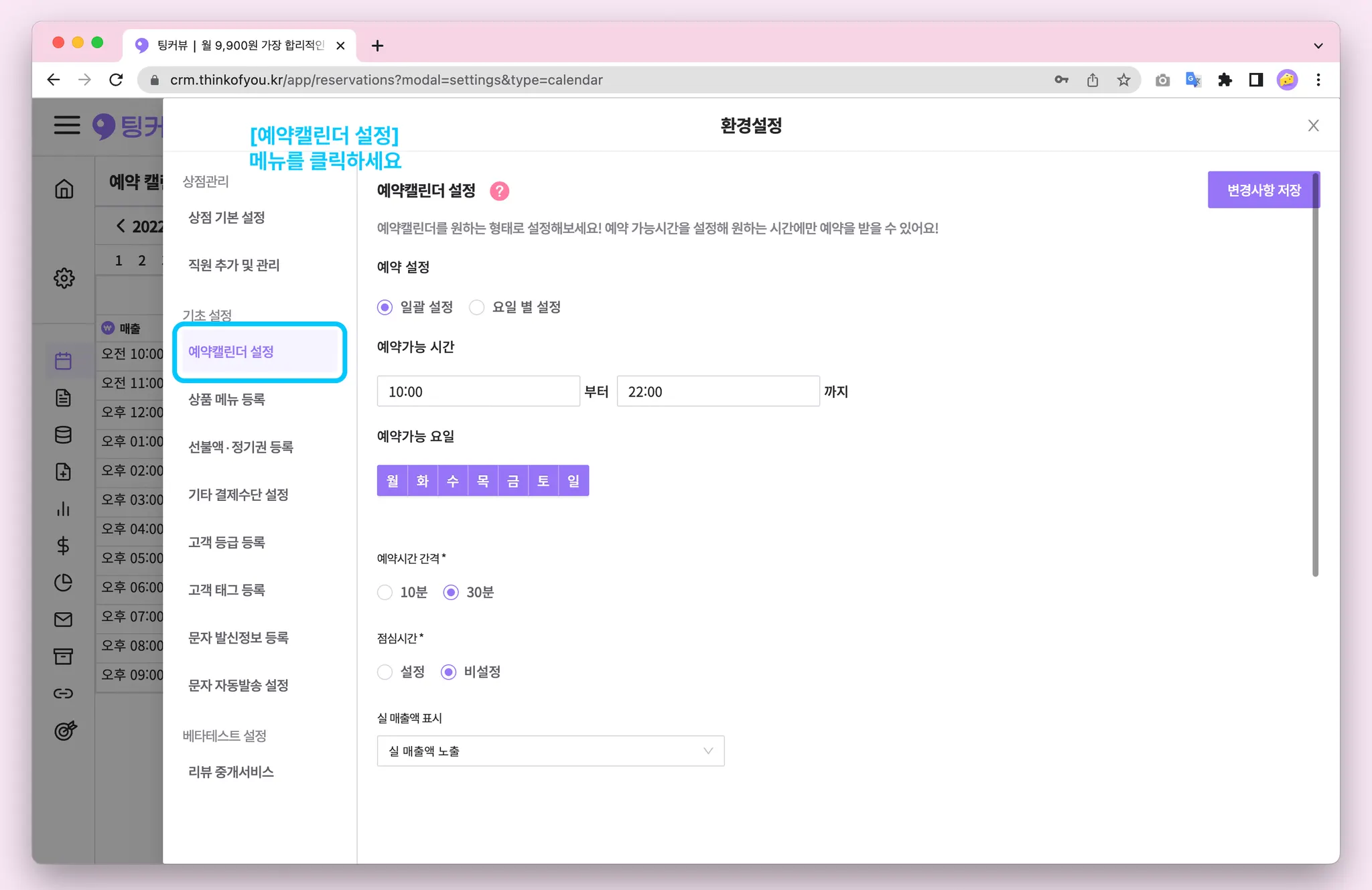Open the browser tab list chevron
Screen dimensions: 1372x890
tap(1318, 46)
